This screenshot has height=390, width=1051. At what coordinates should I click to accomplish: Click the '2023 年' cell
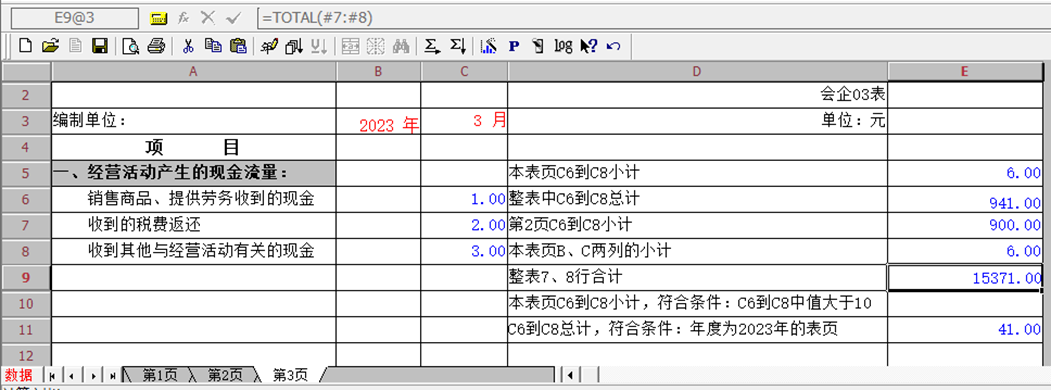coord(378,121)
